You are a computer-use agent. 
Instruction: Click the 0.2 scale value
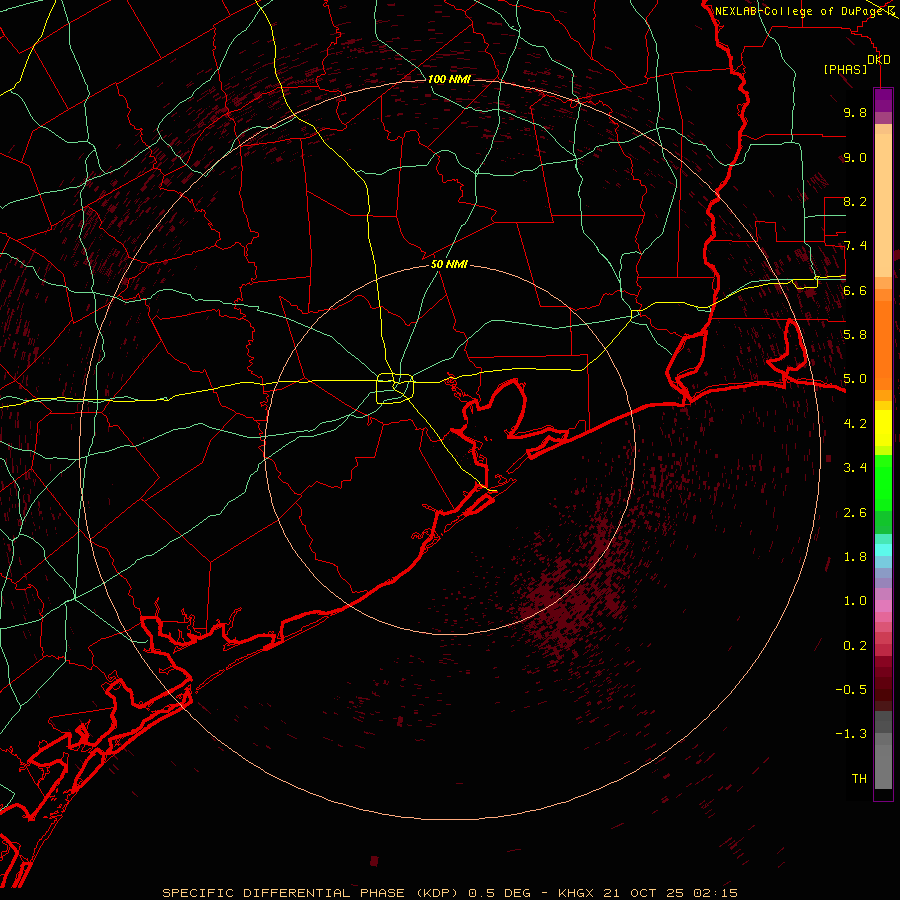(x=855, y=646)
